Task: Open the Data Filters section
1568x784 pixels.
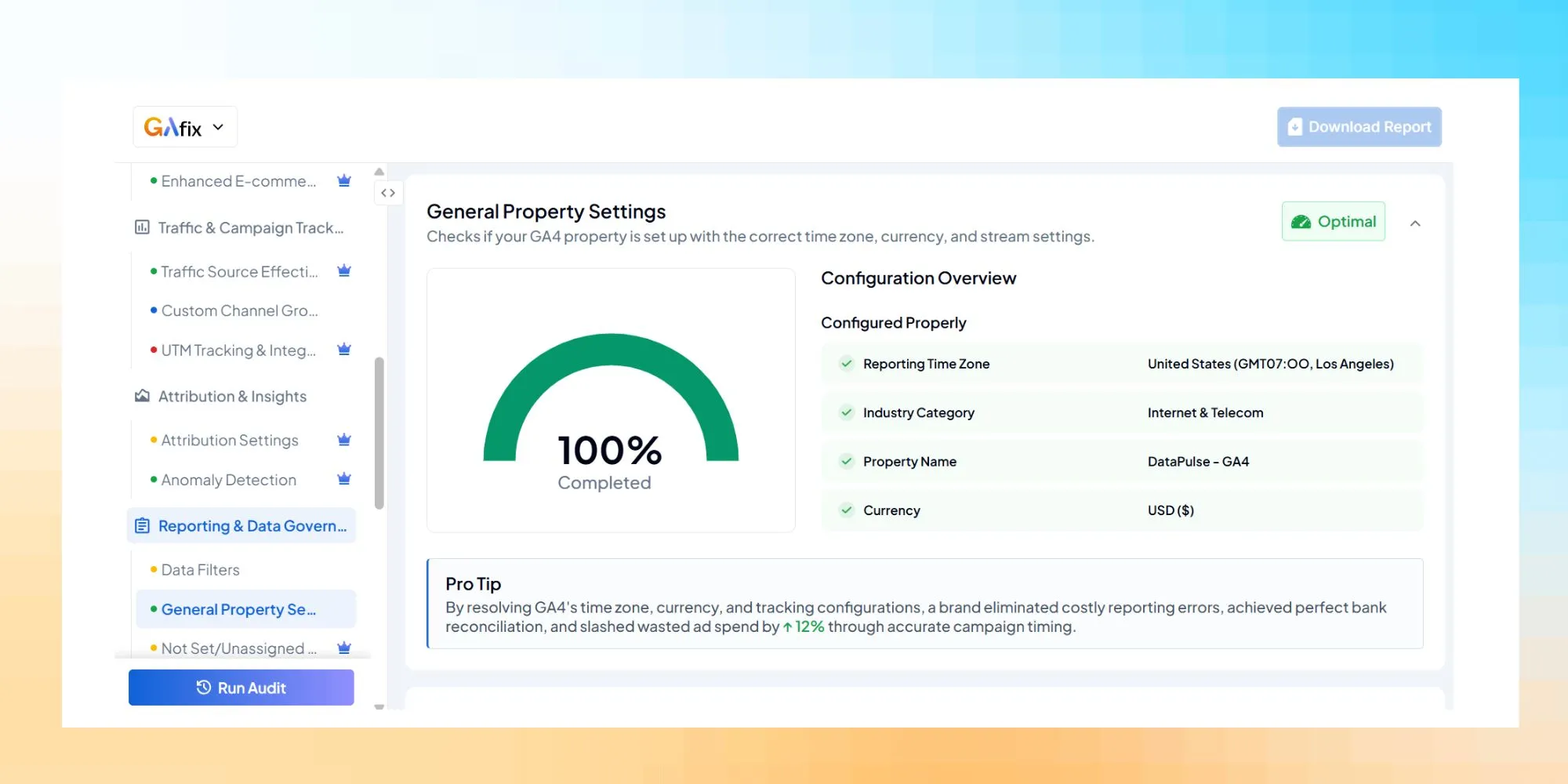Action: (x=200, y=569)
